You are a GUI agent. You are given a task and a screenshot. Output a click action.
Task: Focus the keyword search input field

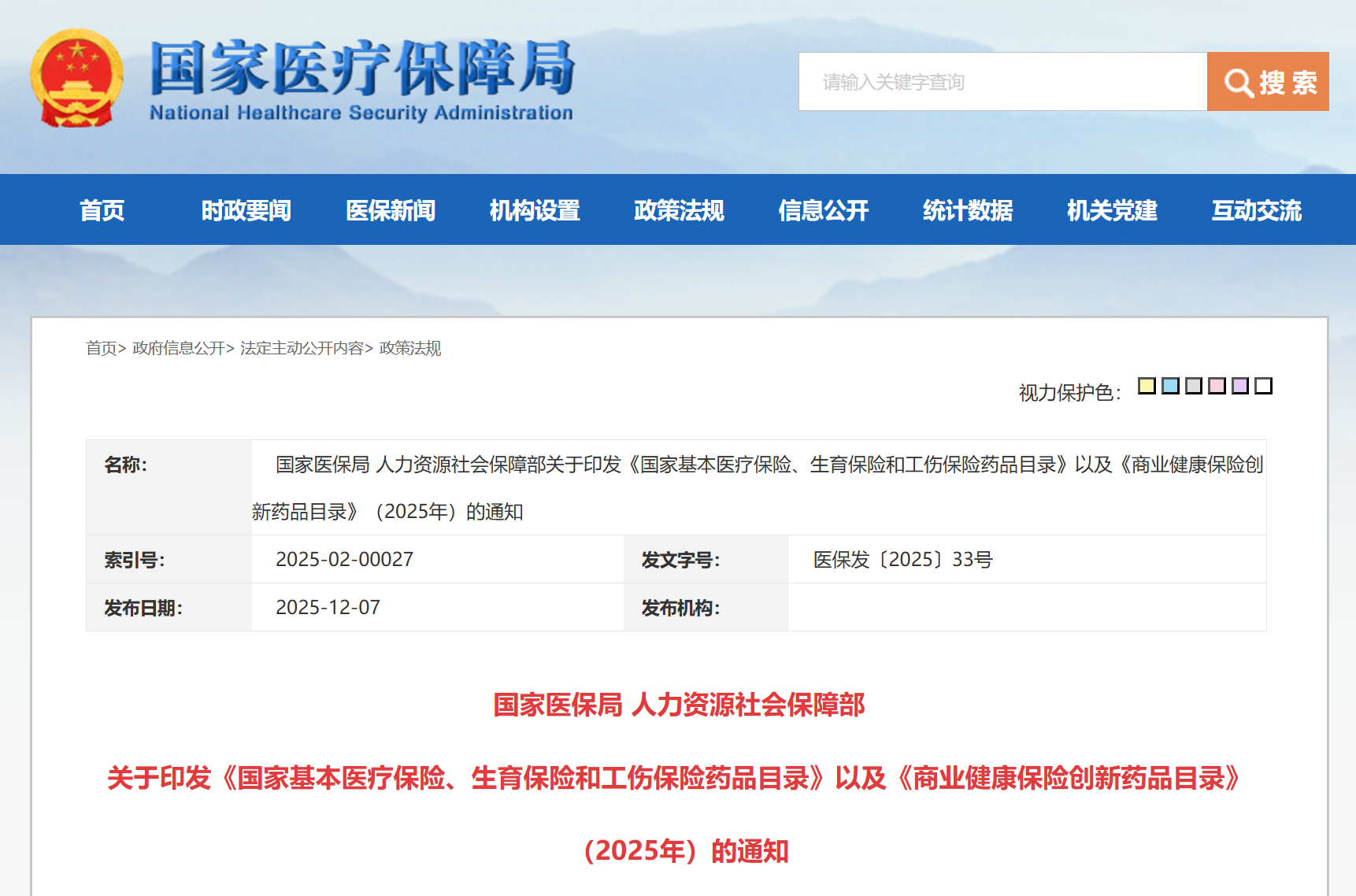pyautogui.click(x=1002, y=82)
